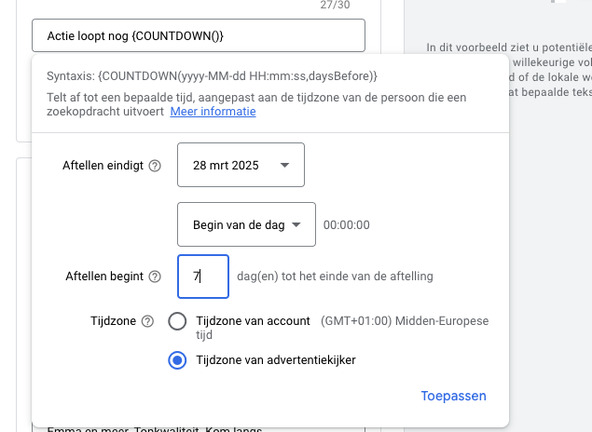
Task: Click the COUNTDOWN syntax text line
Action: [x=212, y=76]
